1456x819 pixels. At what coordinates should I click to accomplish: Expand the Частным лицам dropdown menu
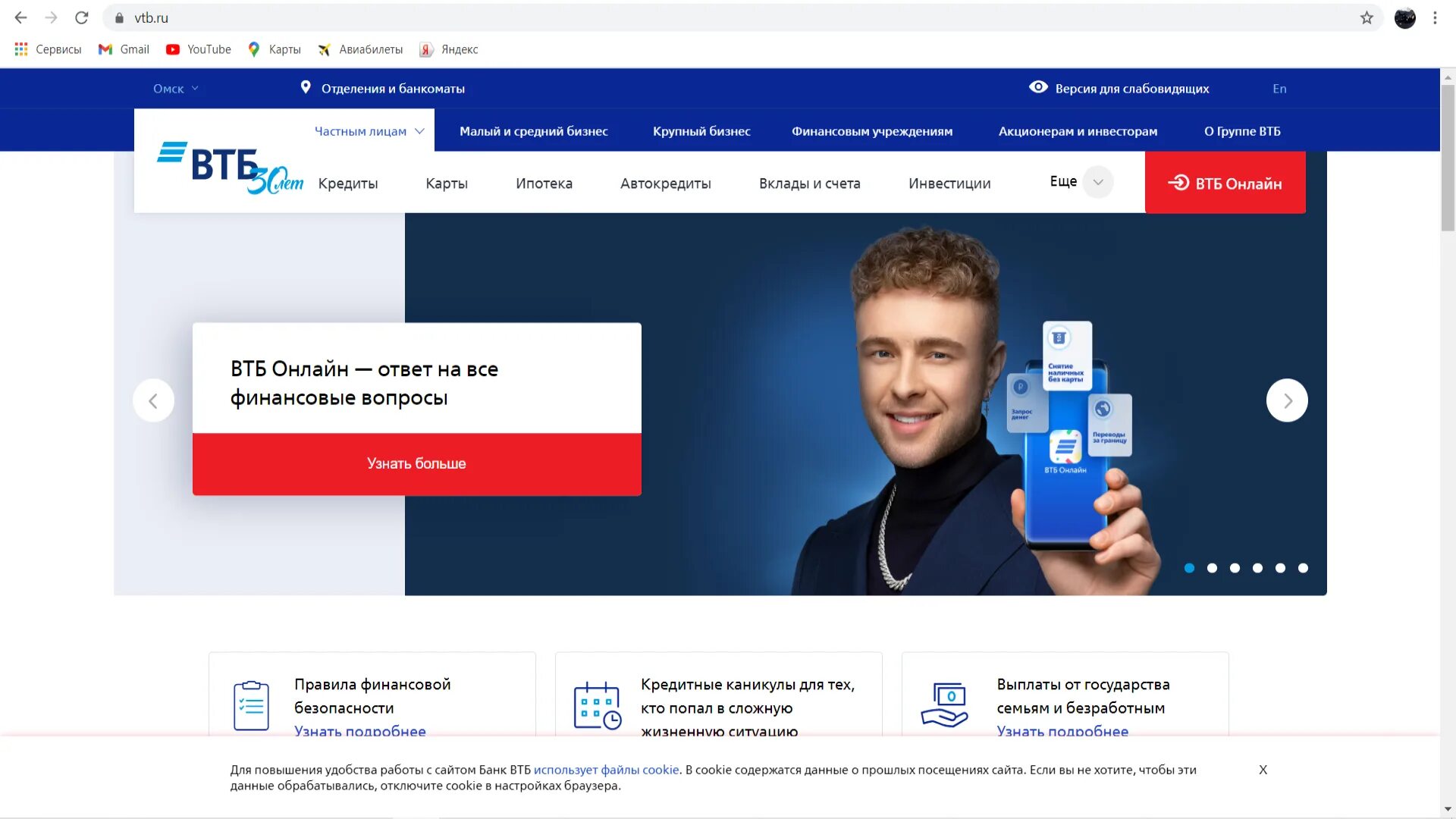click(369, 131)
